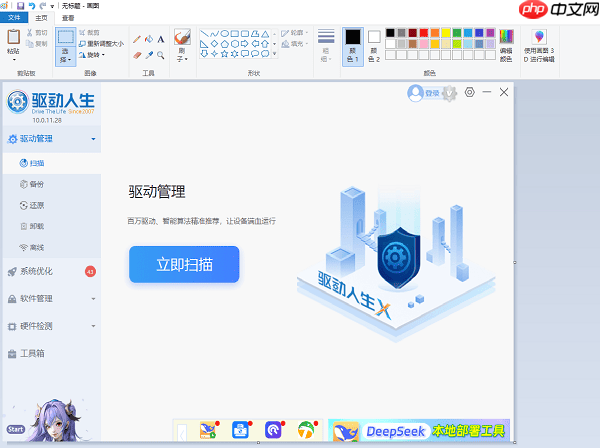600x448 pixels.
Task: Click the purple circular app icon
Action: point(273,430)
